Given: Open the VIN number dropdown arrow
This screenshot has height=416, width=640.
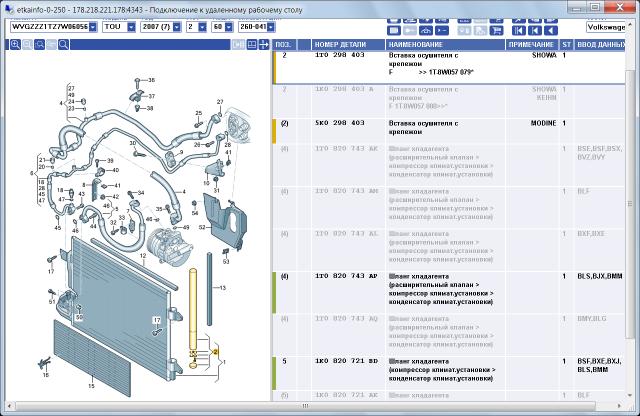Looking at the screenshot, I should [x=93, y=27].
